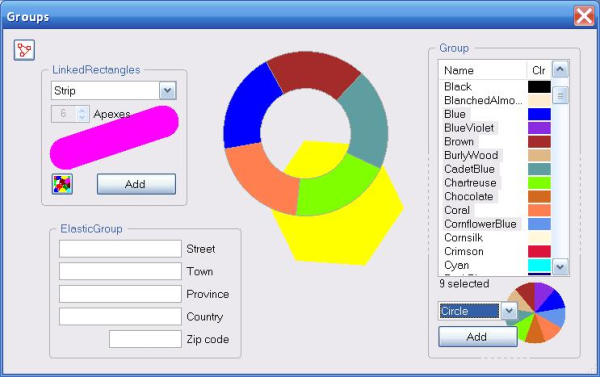Expand the Circle shape combo box
The width and height of the screenshot is (600, 377).
[509, 311]
